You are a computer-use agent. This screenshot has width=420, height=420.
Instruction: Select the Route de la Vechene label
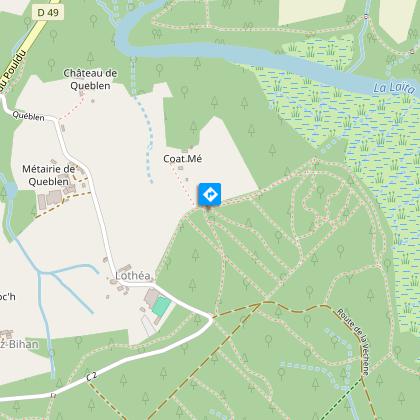pyautogui.click(x=353, y=341)
